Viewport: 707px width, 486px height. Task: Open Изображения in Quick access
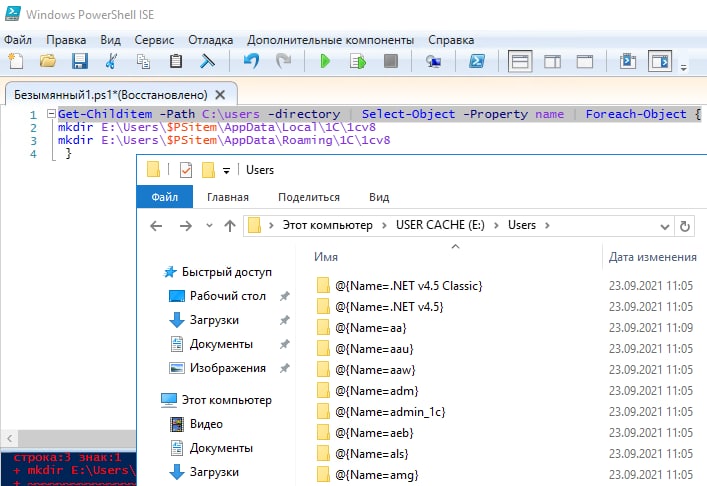(x=228, y=368)
